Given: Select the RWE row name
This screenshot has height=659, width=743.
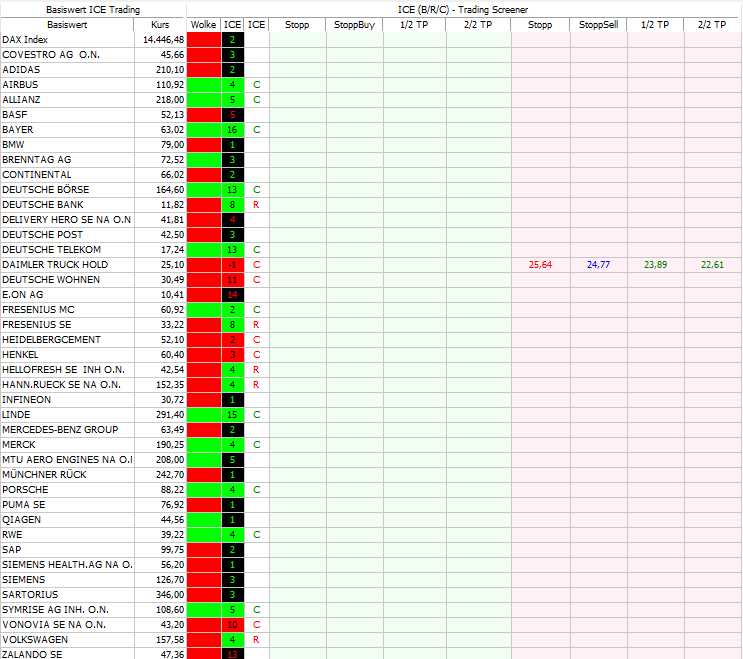Looking at the screenshot, I should [12, 535].
